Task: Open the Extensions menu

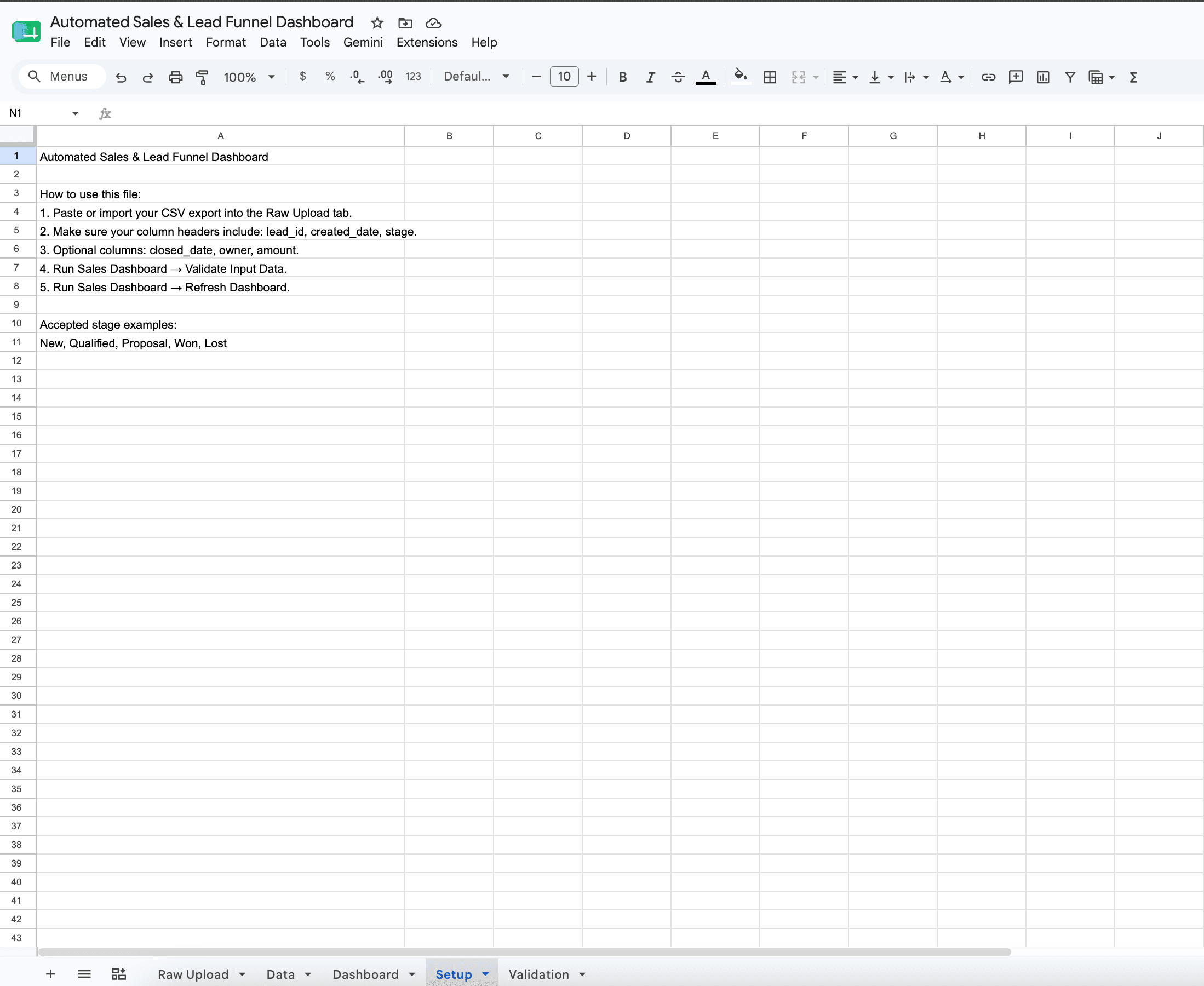Action: [427, 43]
